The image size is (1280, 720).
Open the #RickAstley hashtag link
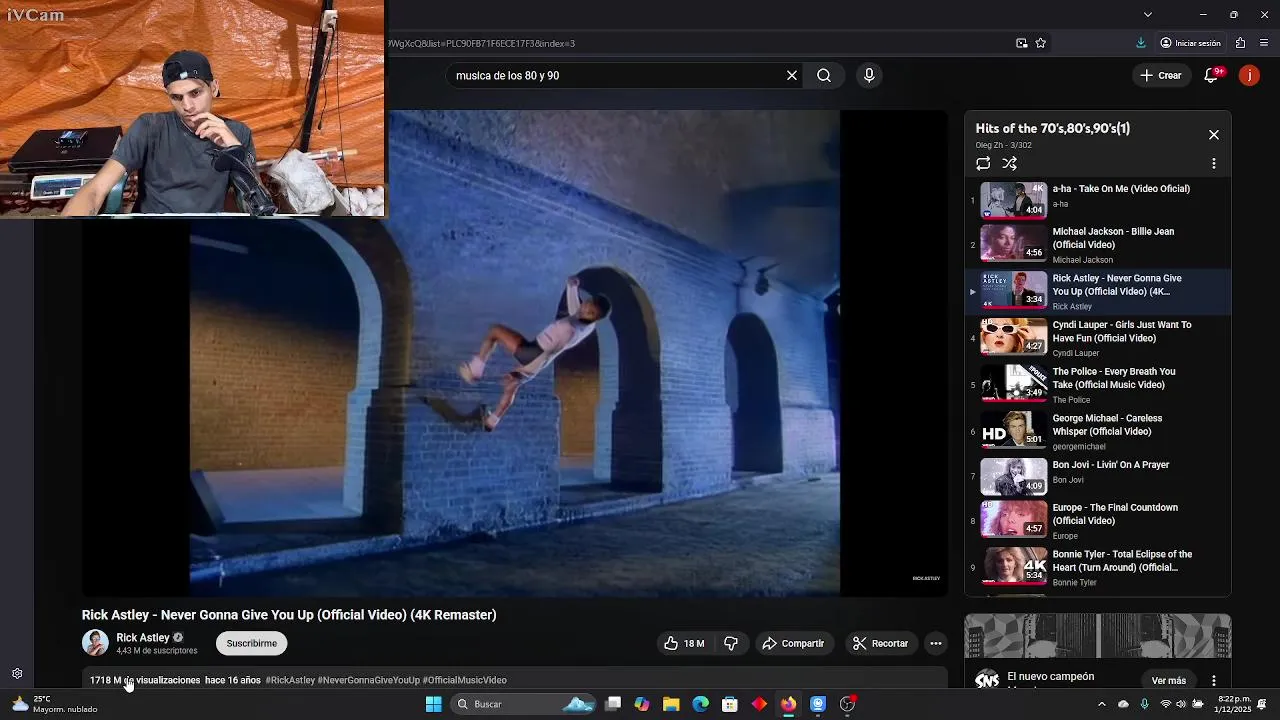pyautogui.click(x=290, y=680)
